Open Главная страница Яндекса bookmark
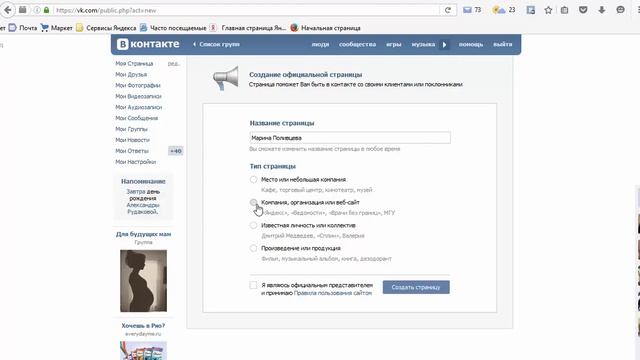The height and width of the screenshot is (360, 640). coord(248,28)
